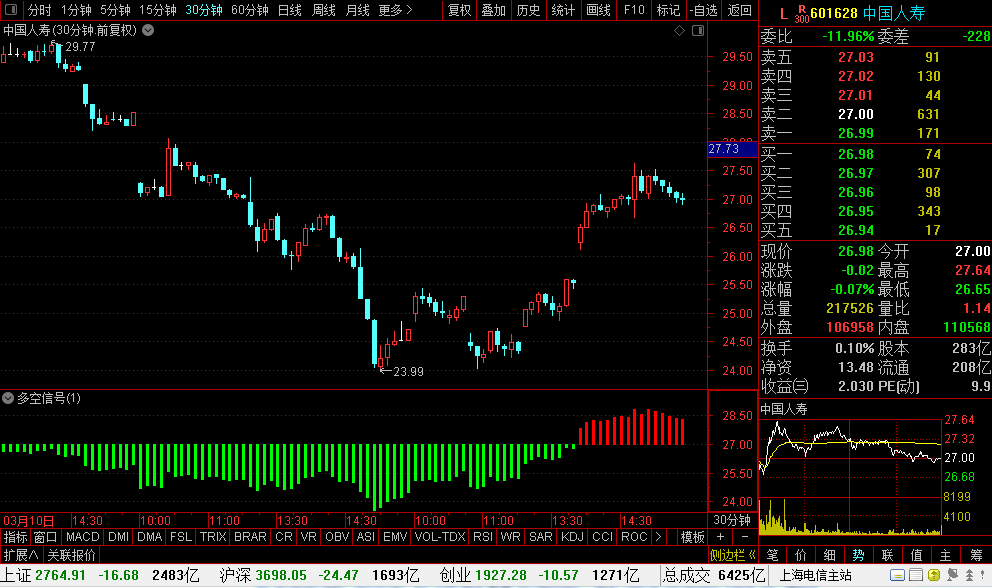
Task: Click the yellow upload status icon
Action: click(x=934, y=575)
